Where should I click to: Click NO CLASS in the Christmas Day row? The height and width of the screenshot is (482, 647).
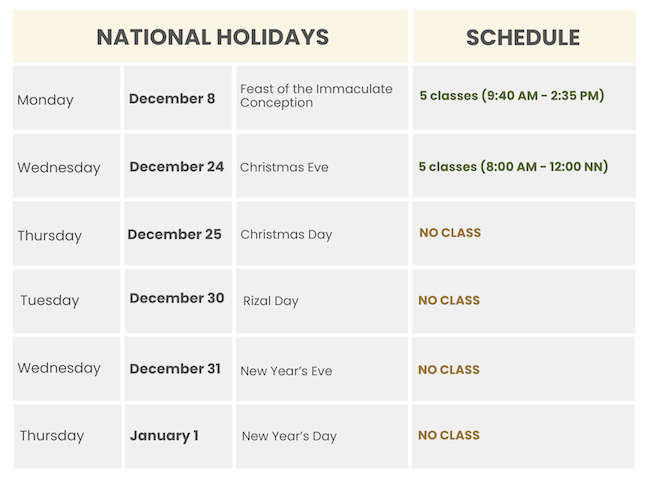[450, 233]
